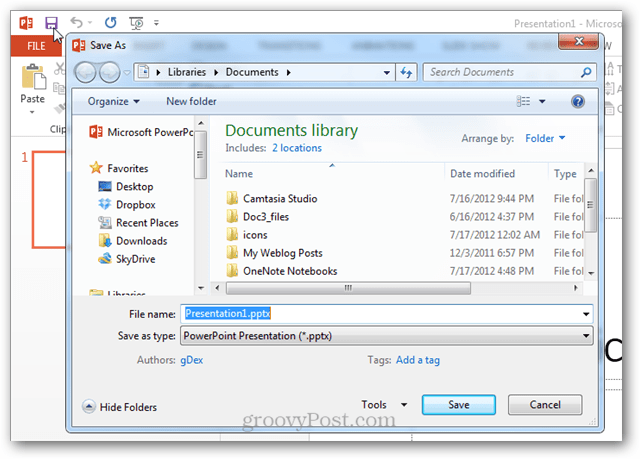Close the Save As dialog

point(579,41)
